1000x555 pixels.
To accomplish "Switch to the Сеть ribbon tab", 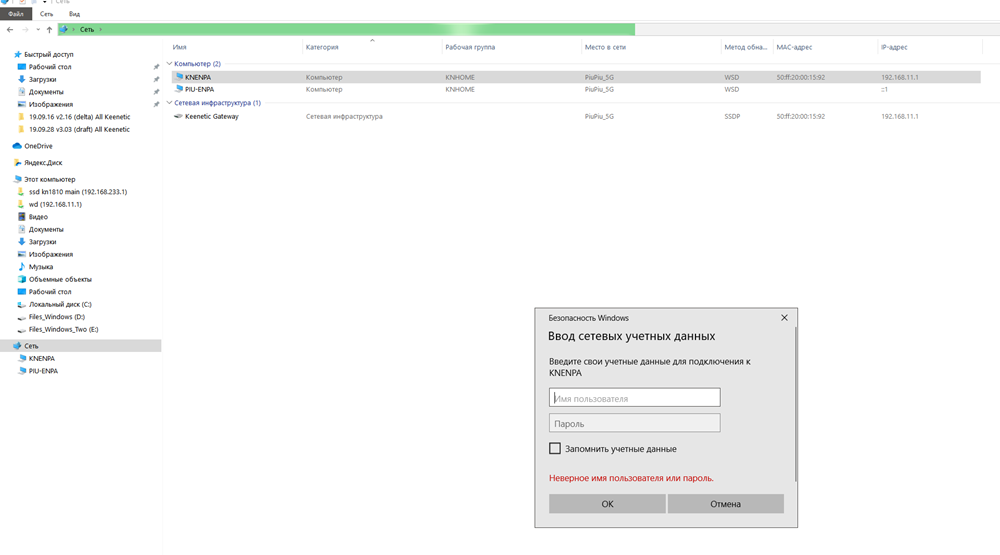I will [x=47, y=13].
